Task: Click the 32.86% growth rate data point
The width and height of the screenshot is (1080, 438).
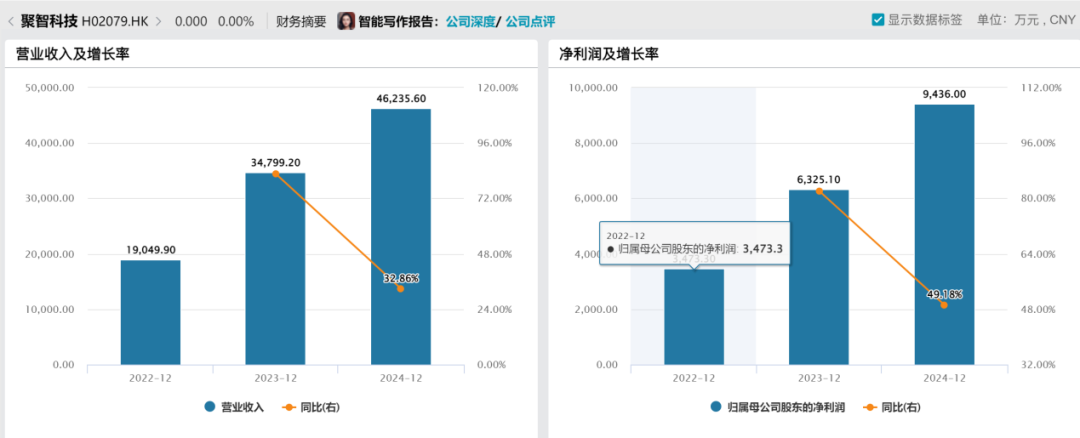Action: tap(400, 288)
